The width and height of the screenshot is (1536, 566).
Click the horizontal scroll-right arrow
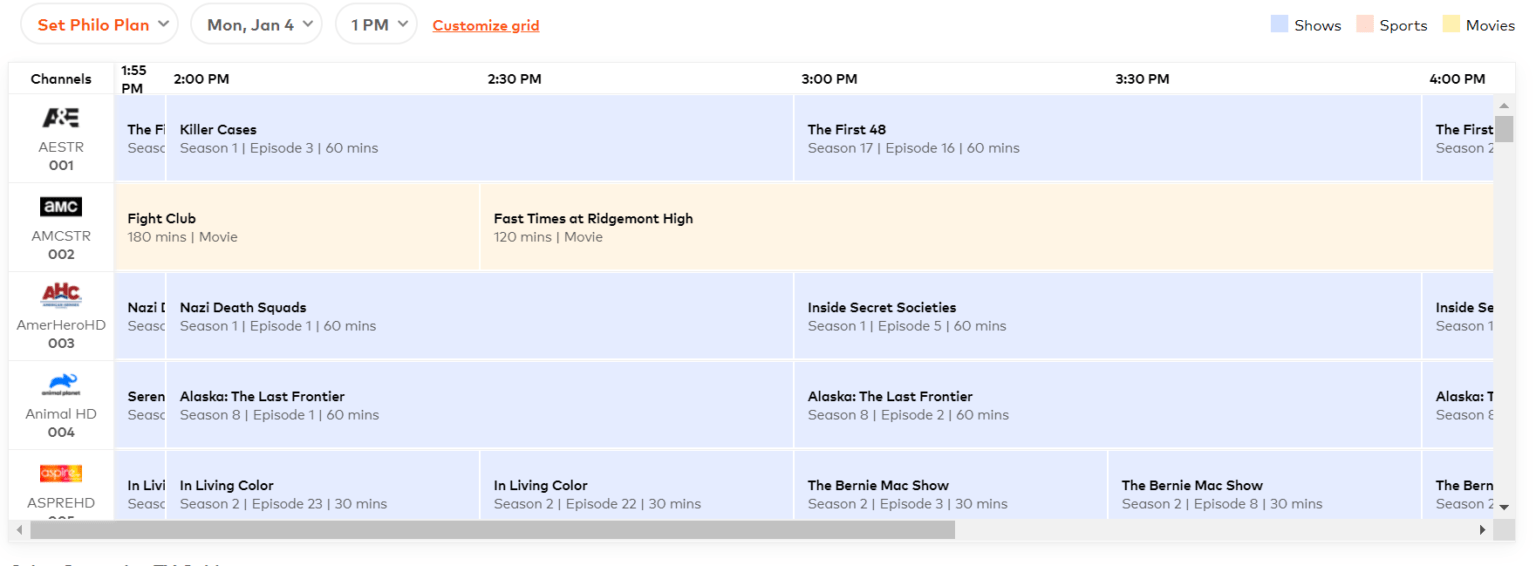pos(1484,530)
